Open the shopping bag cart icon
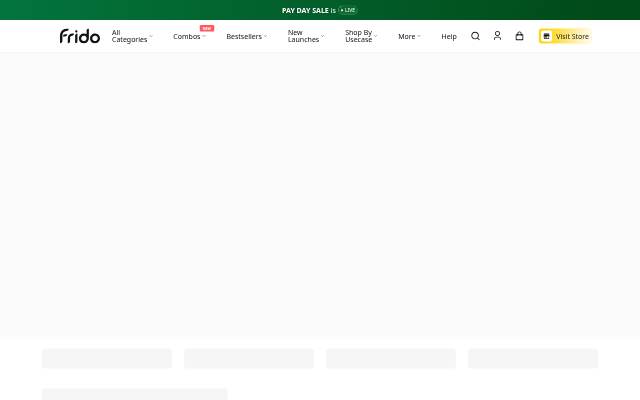This screenshot has height=400, width=640. (x=519, y=36)
